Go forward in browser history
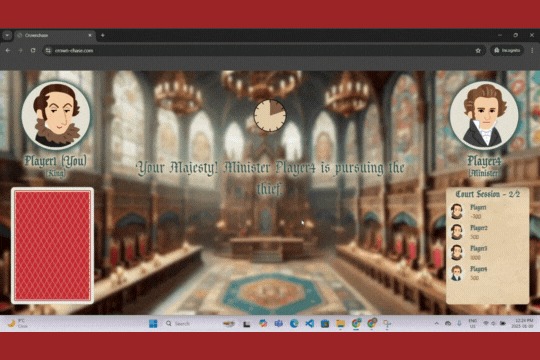This screenshot has height=360, width=540. click(x=20, y=50)
